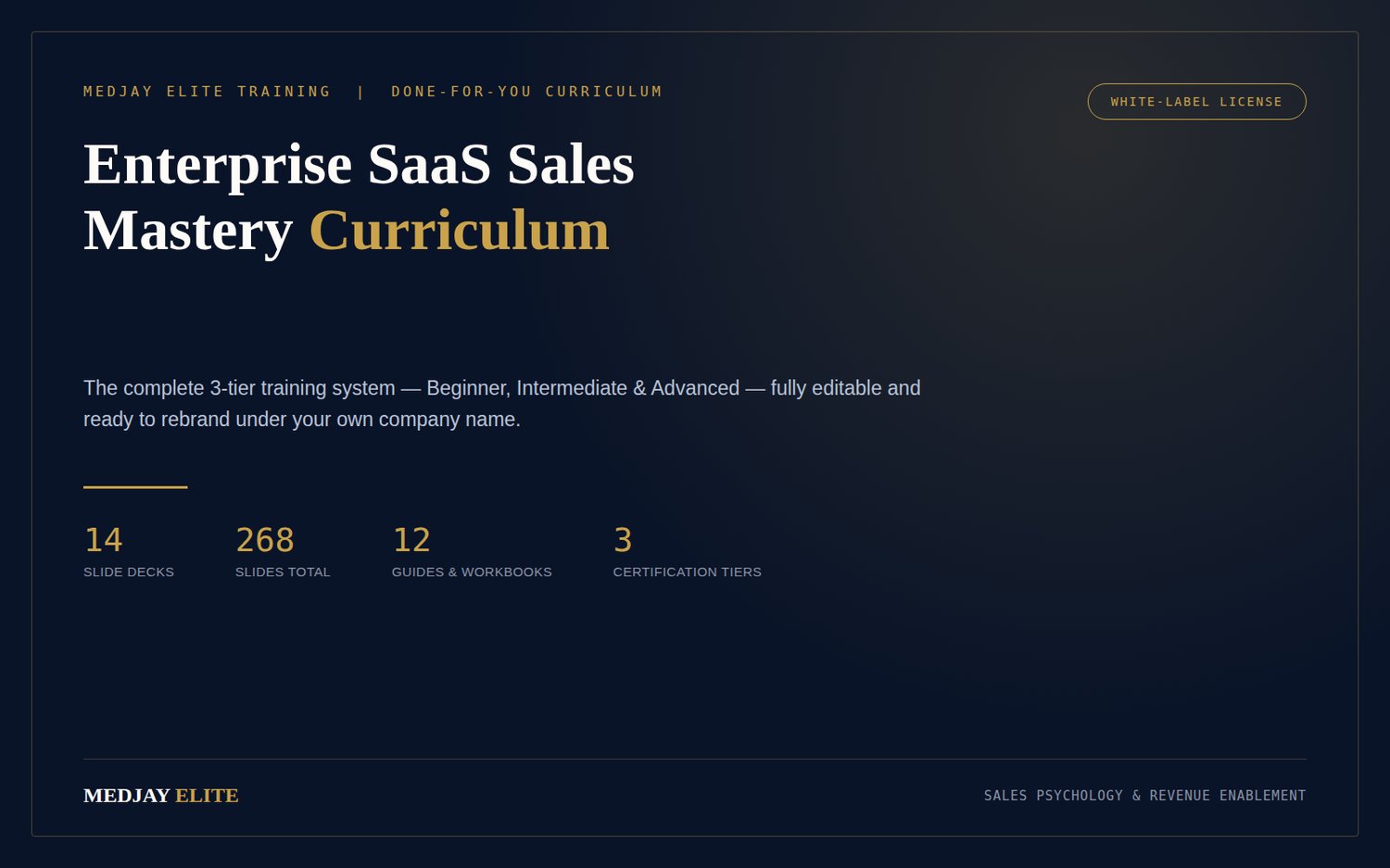This screenshot has height=868, width=1390.
Task: Click the gold Curriculum word in title
Action: [459, 230]
